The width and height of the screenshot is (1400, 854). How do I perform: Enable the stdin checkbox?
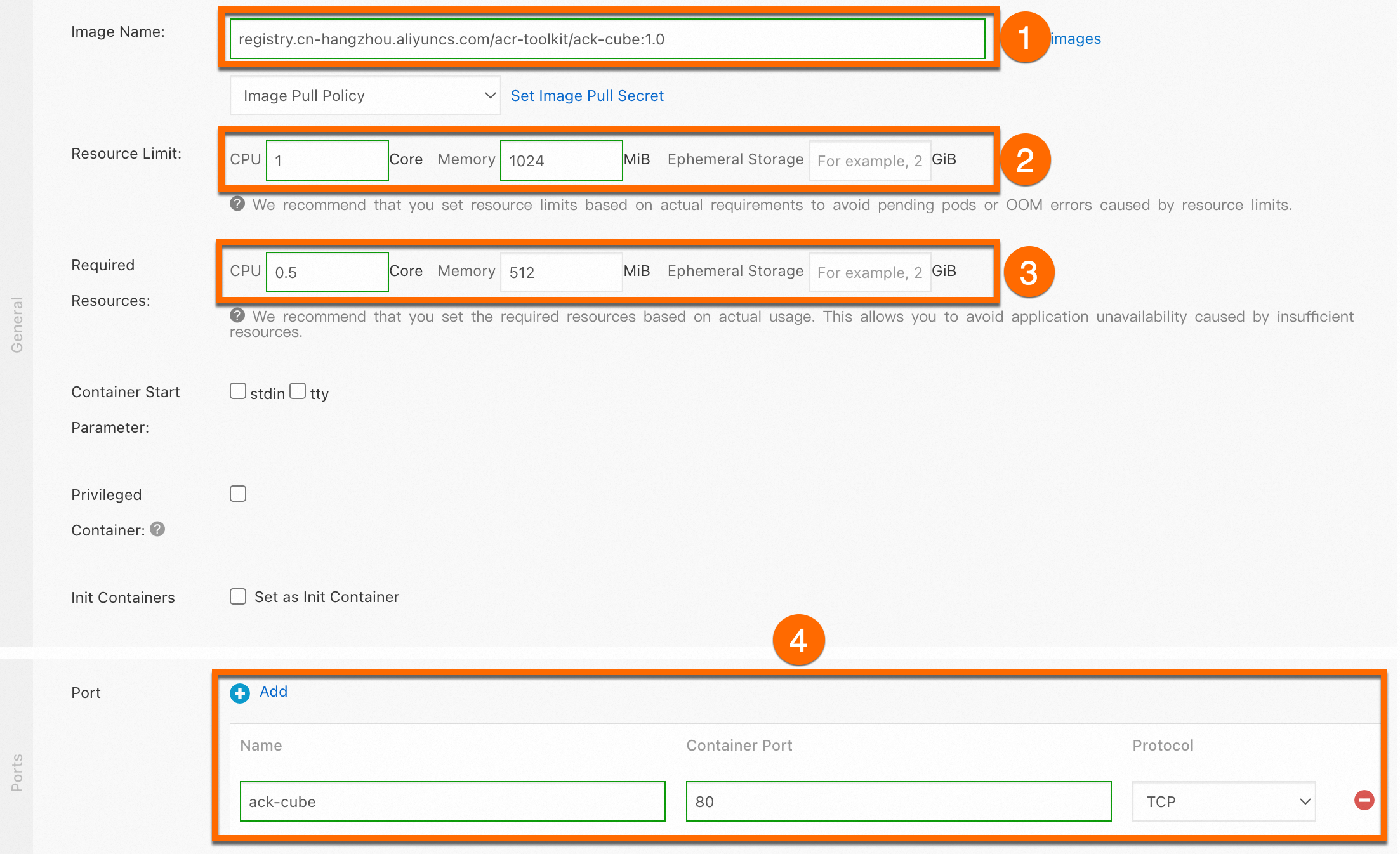click(238, 391)
